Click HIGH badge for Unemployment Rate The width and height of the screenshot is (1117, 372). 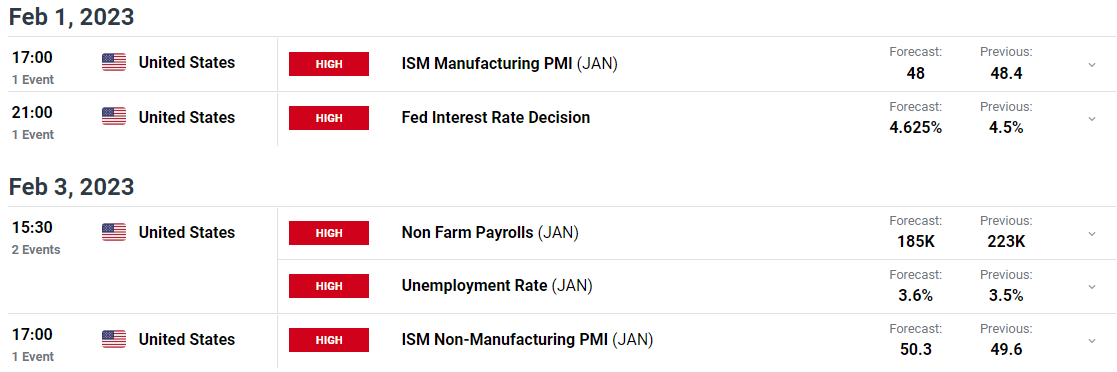tap(328, 286)
